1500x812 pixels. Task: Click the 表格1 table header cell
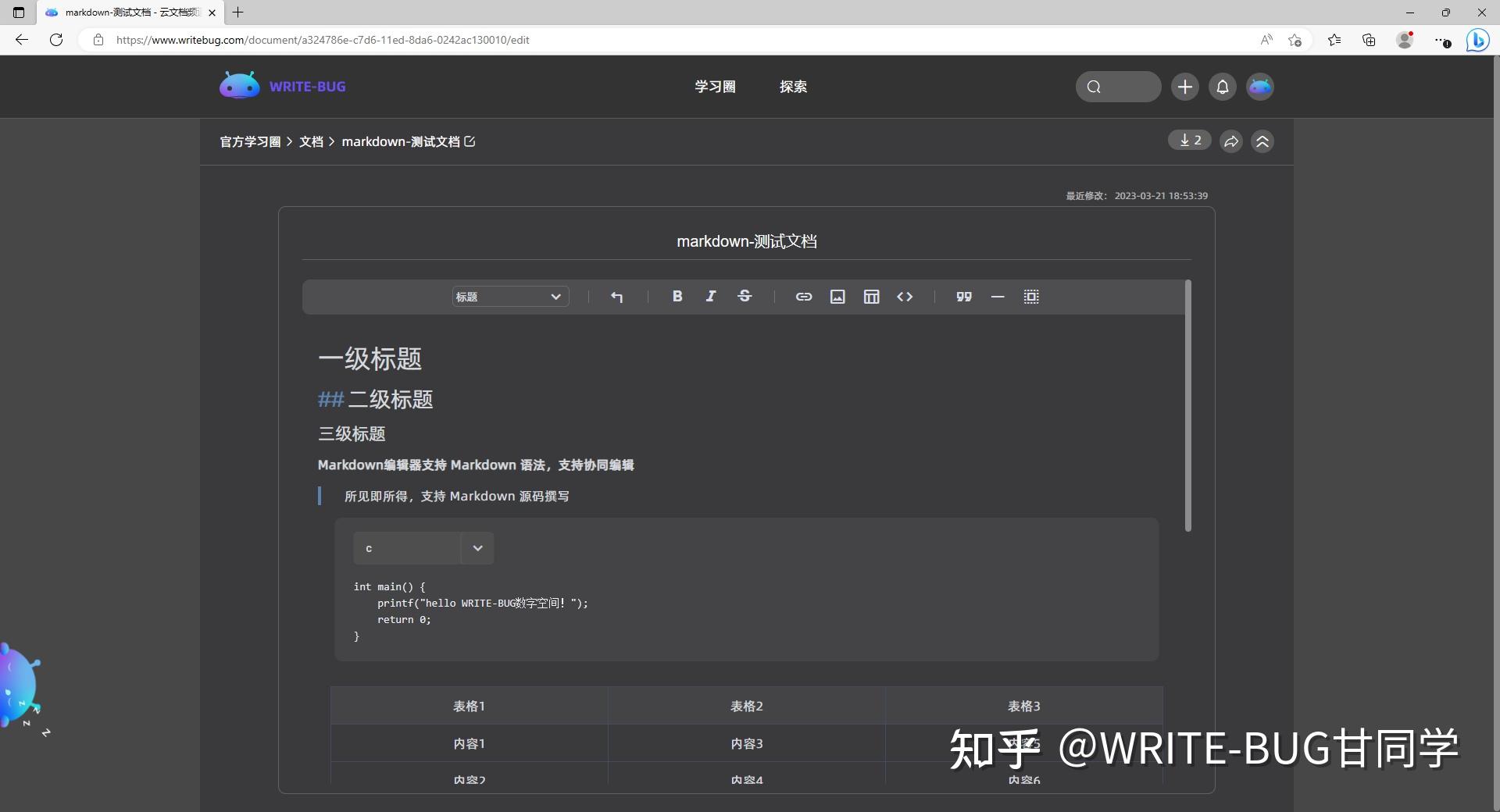click(x=470, y=706)
